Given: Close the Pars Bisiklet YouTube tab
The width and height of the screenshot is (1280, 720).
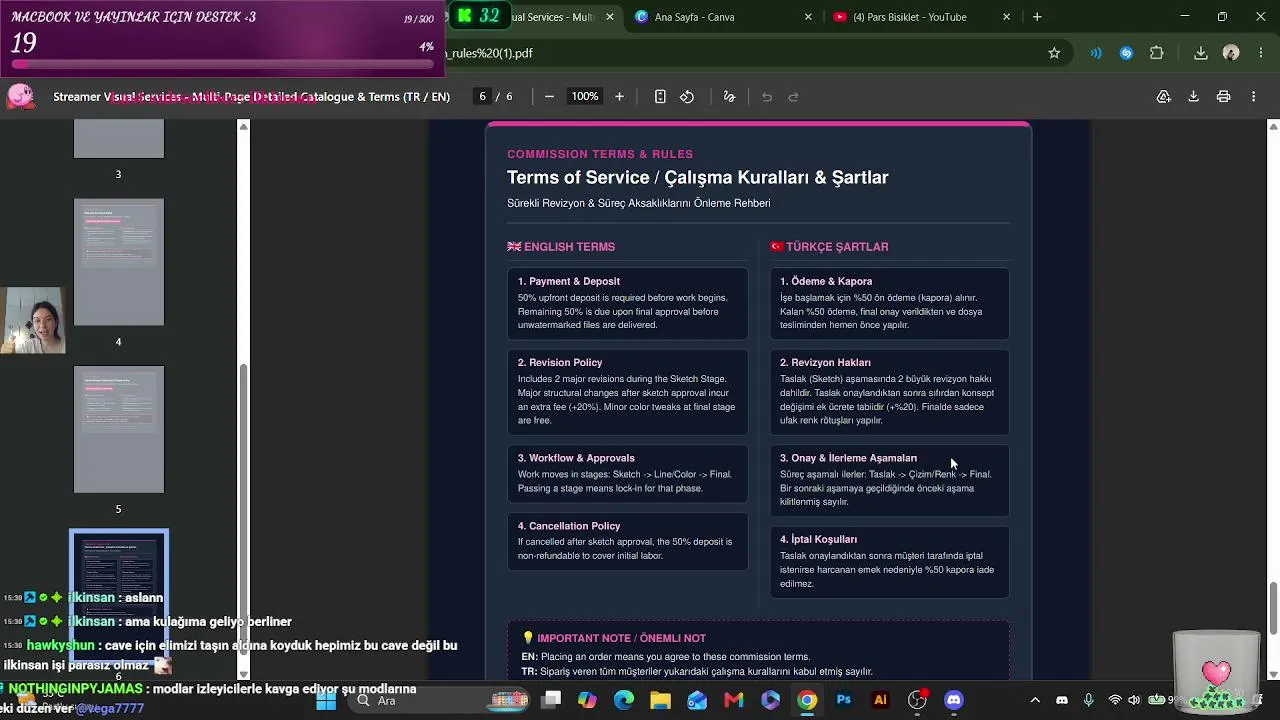Looking at the screenshot, I should pos(1006,17).
